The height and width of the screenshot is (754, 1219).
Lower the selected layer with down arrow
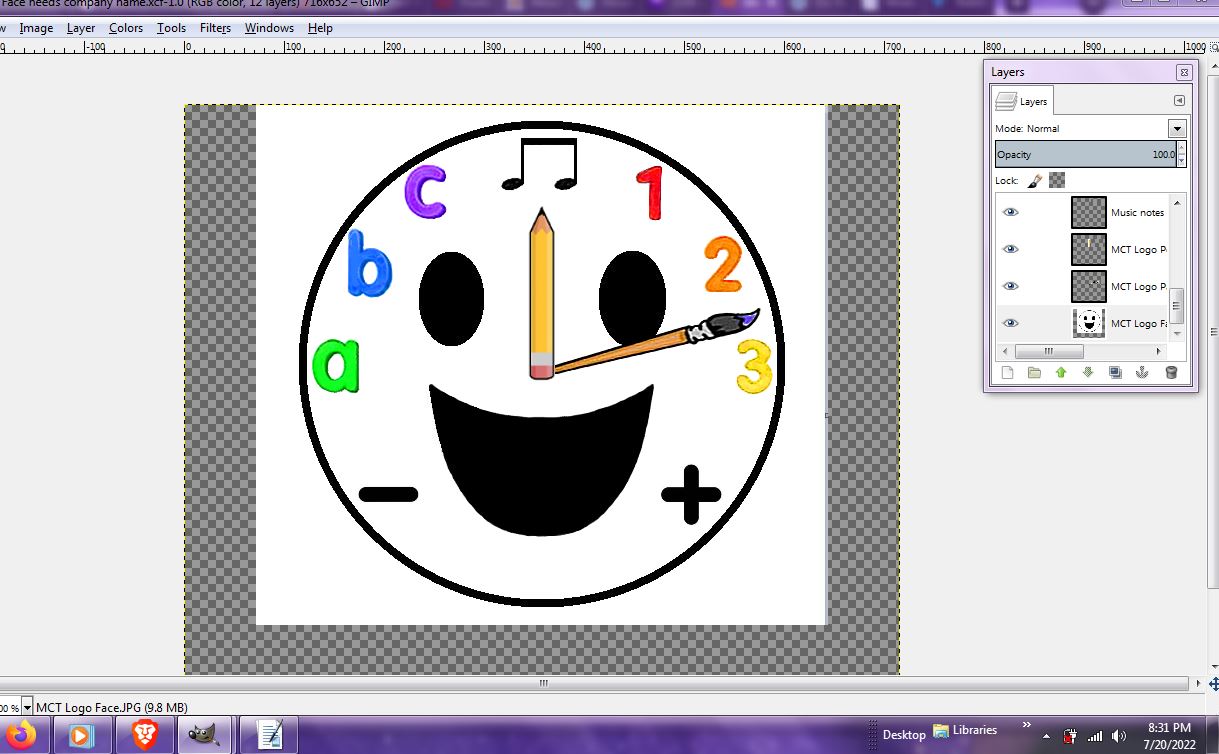coord(1088,373)
